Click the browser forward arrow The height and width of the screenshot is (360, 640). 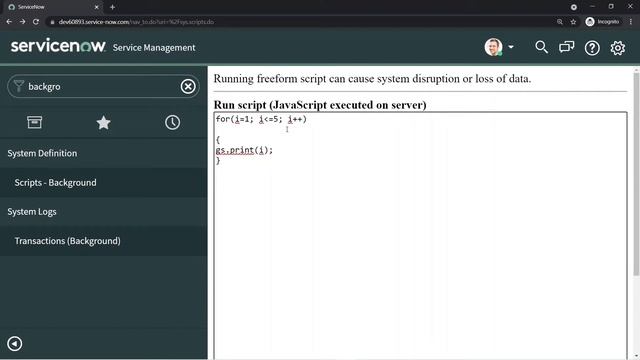22,22
